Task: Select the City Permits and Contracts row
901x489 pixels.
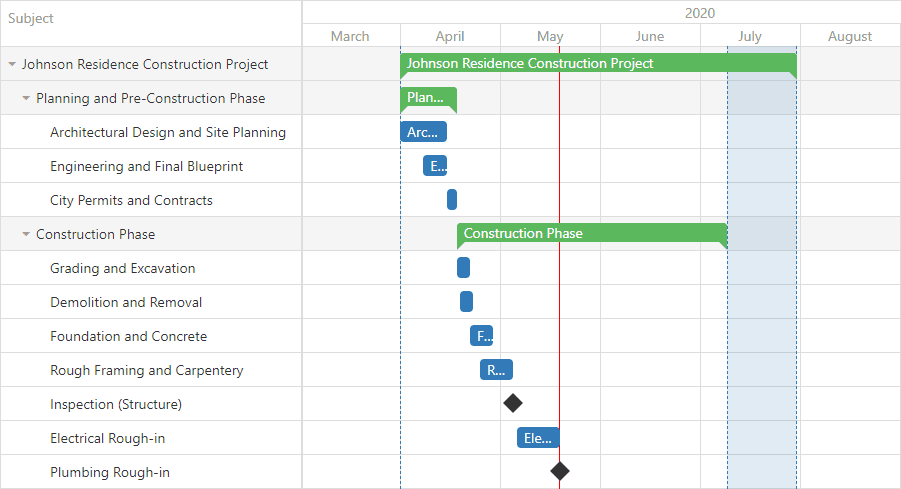Action: [x=151, y=200]
